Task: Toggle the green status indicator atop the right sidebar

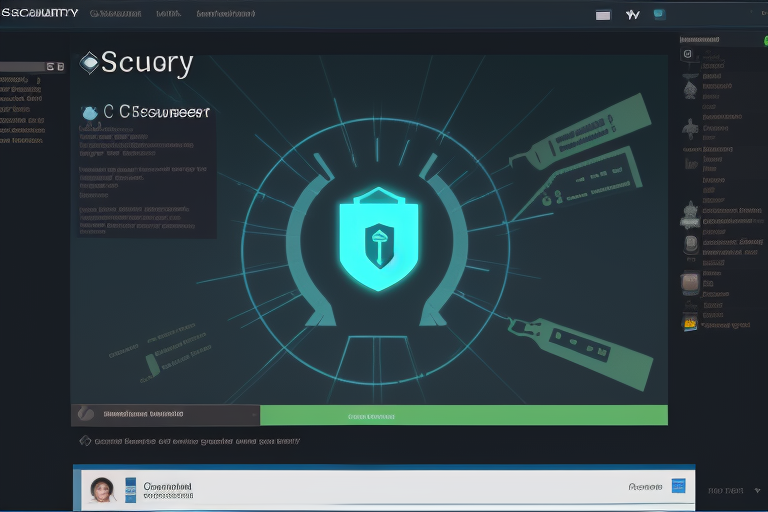Action: point(763,40)
